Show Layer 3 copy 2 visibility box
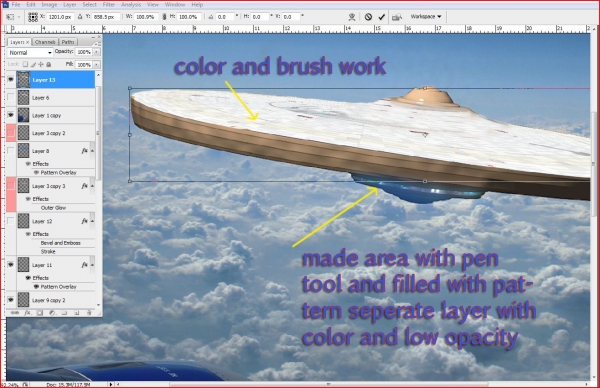This screenshot has height=388, width=600. pyautogui.click(x=11, y=133)
